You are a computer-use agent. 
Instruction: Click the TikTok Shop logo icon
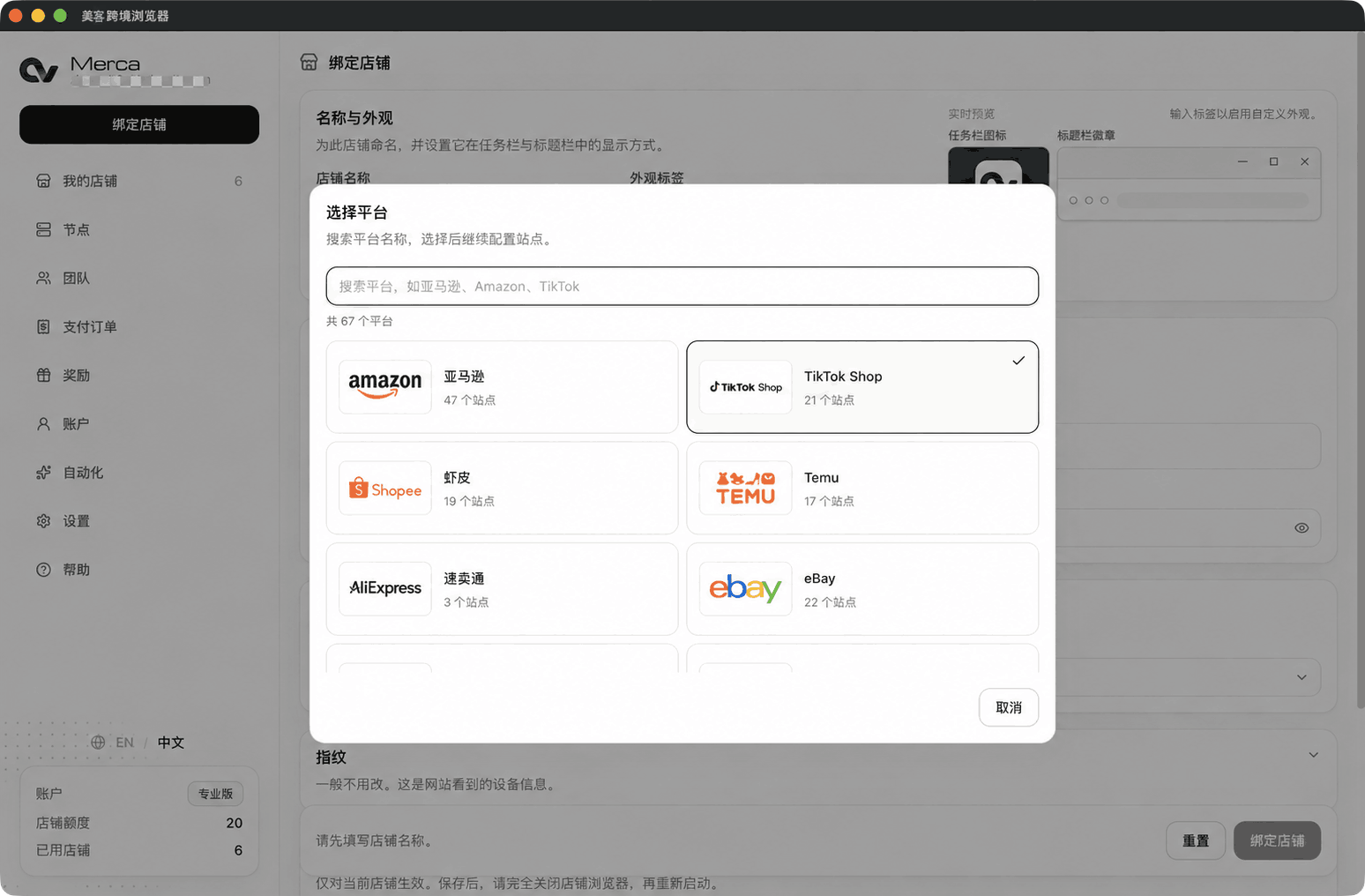pos(745,387)
